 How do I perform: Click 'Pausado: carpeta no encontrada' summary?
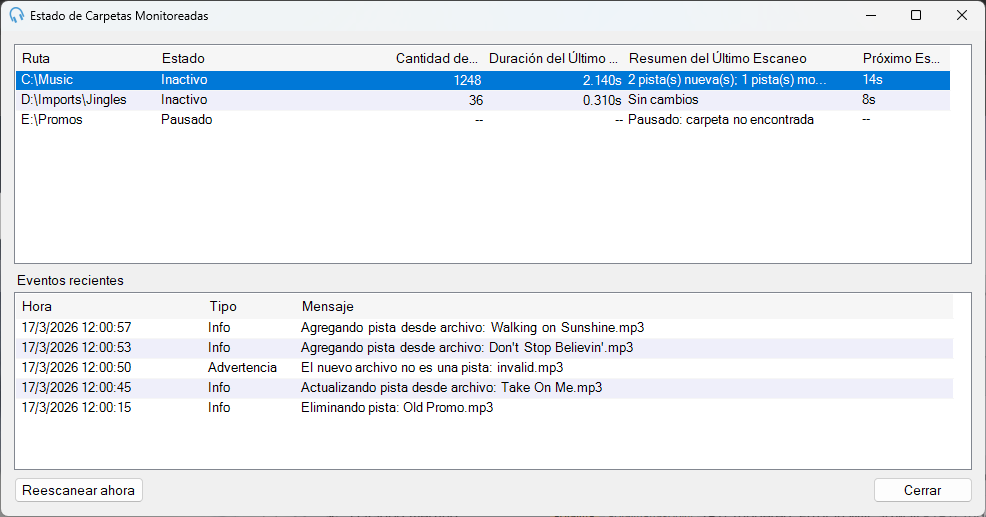[x=721, y=120]
